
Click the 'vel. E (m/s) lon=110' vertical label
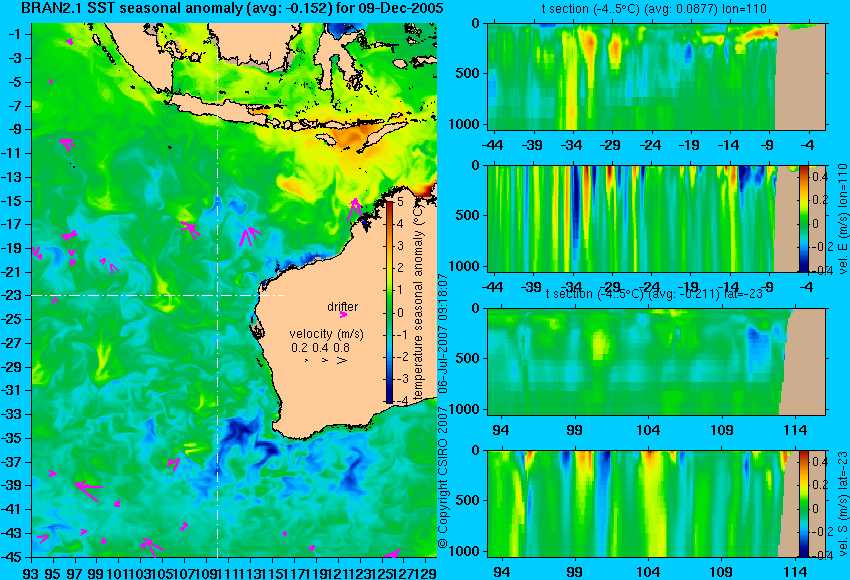coord(842,218)
